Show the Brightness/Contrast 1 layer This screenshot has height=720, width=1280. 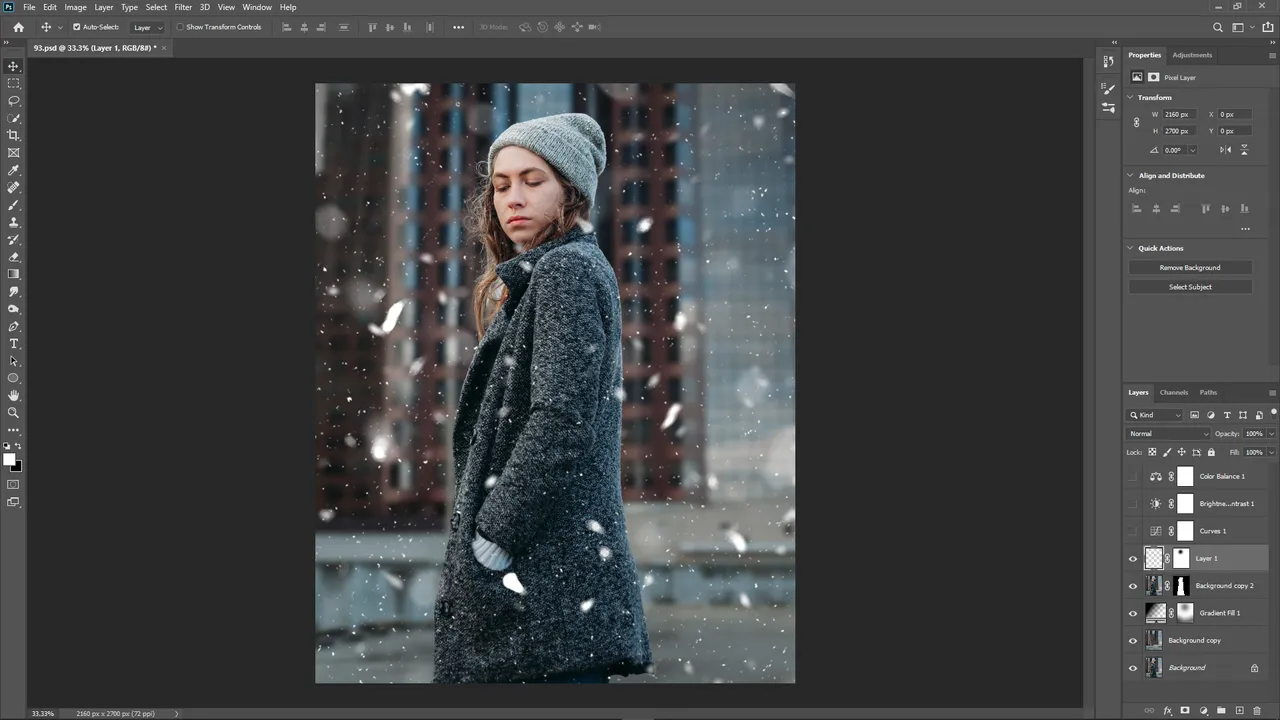coord(1133,504)
